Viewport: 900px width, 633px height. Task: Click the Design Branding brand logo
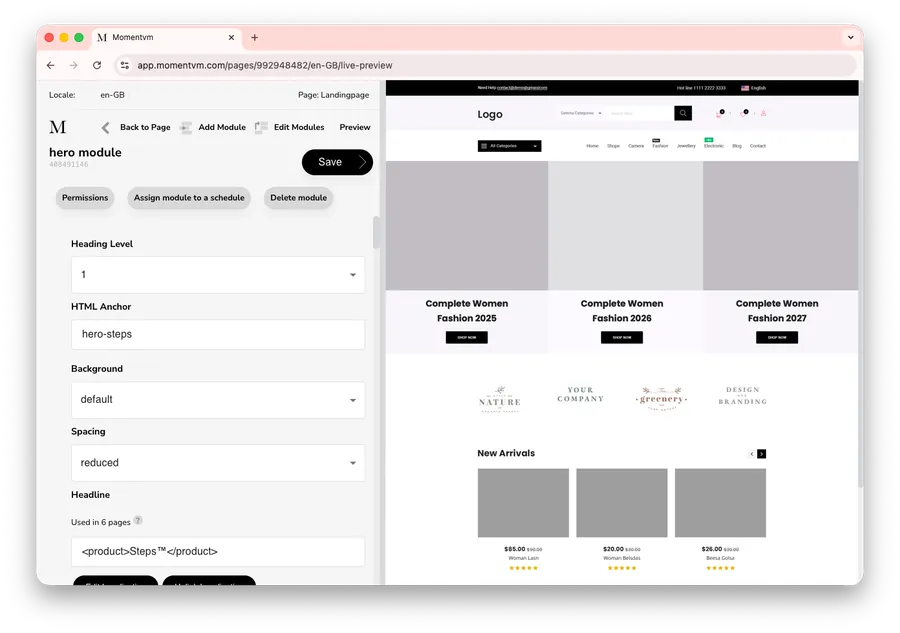(742, 395)
